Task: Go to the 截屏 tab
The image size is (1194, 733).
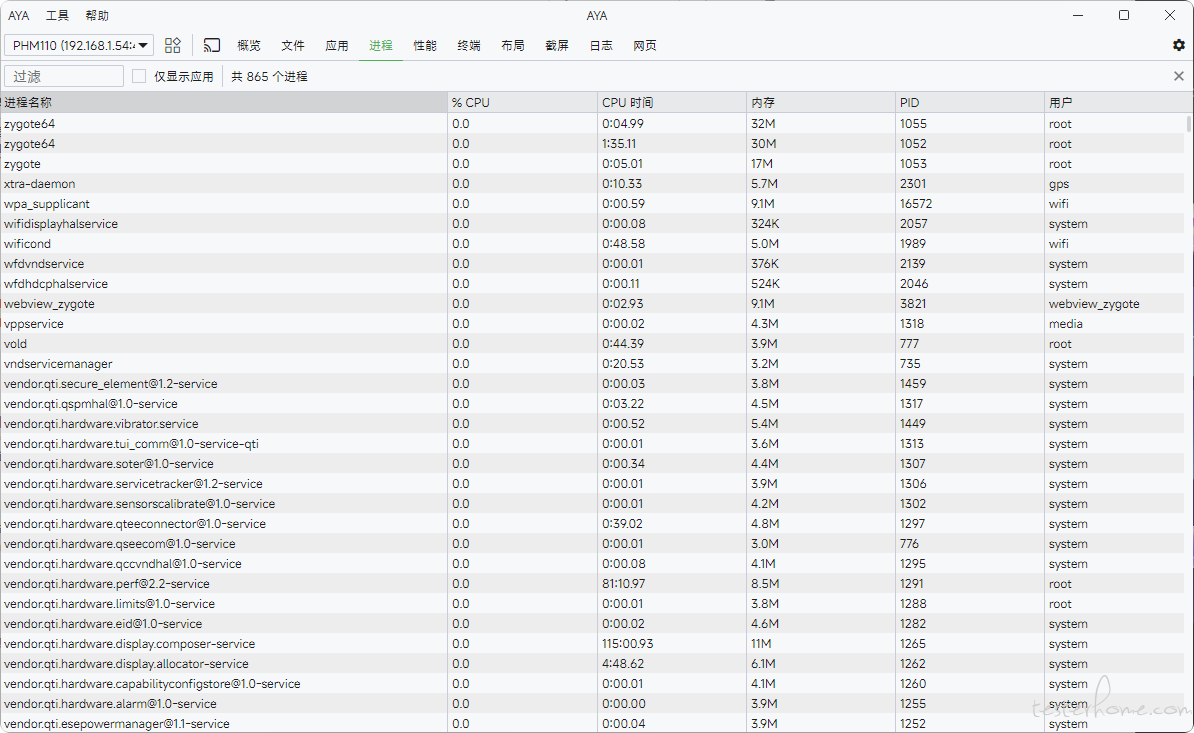Action: 557,45
